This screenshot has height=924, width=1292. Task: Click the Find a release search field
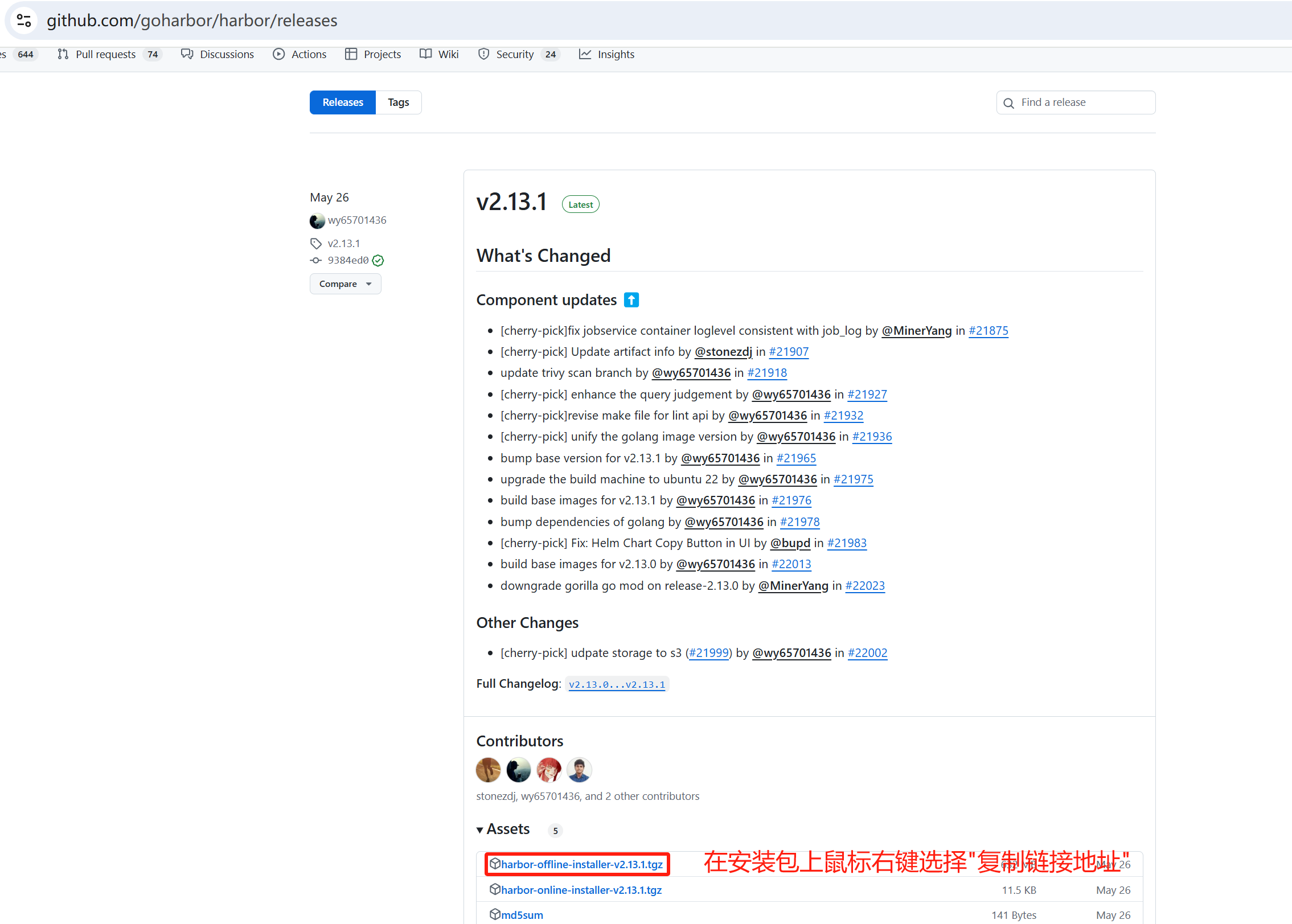coord(1076,102)
